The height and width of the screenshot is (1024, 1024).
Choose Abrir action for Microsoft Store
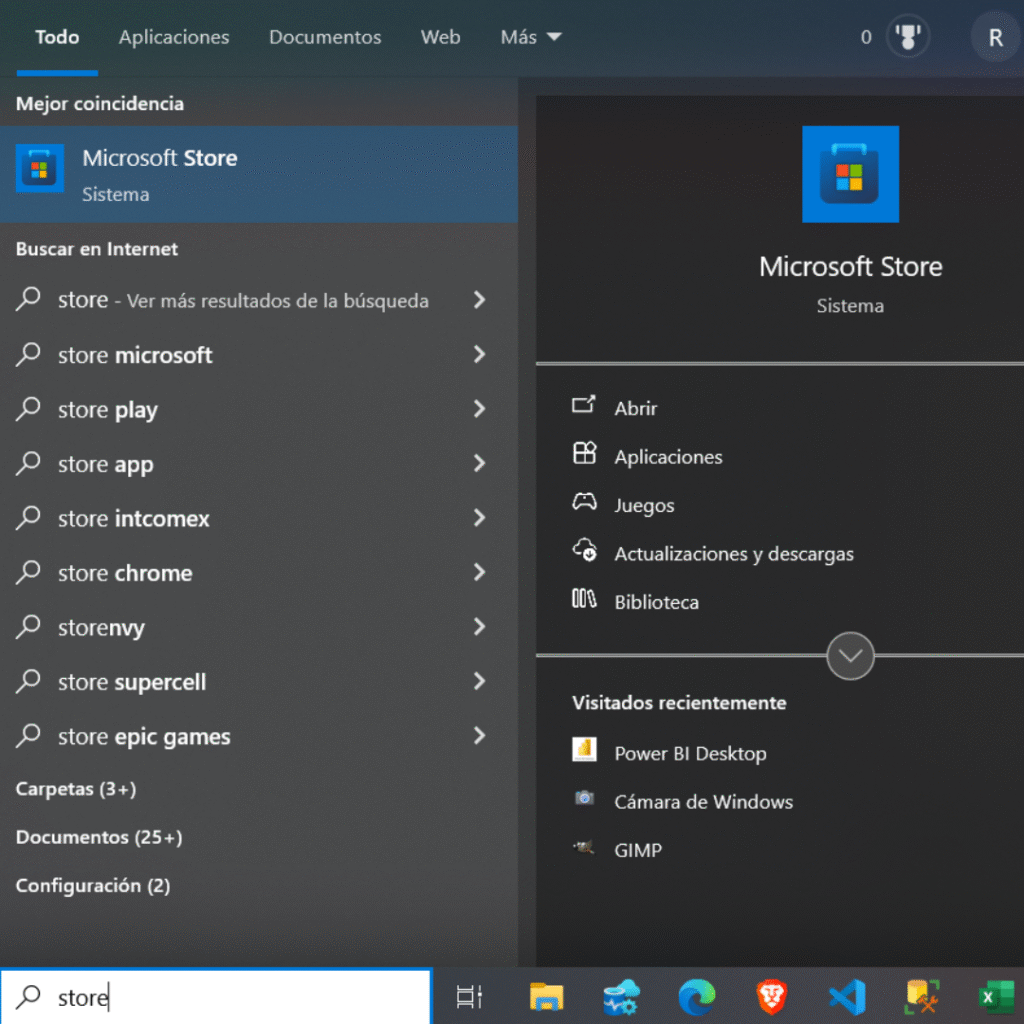pyautogui.click(x=635, y=408)
